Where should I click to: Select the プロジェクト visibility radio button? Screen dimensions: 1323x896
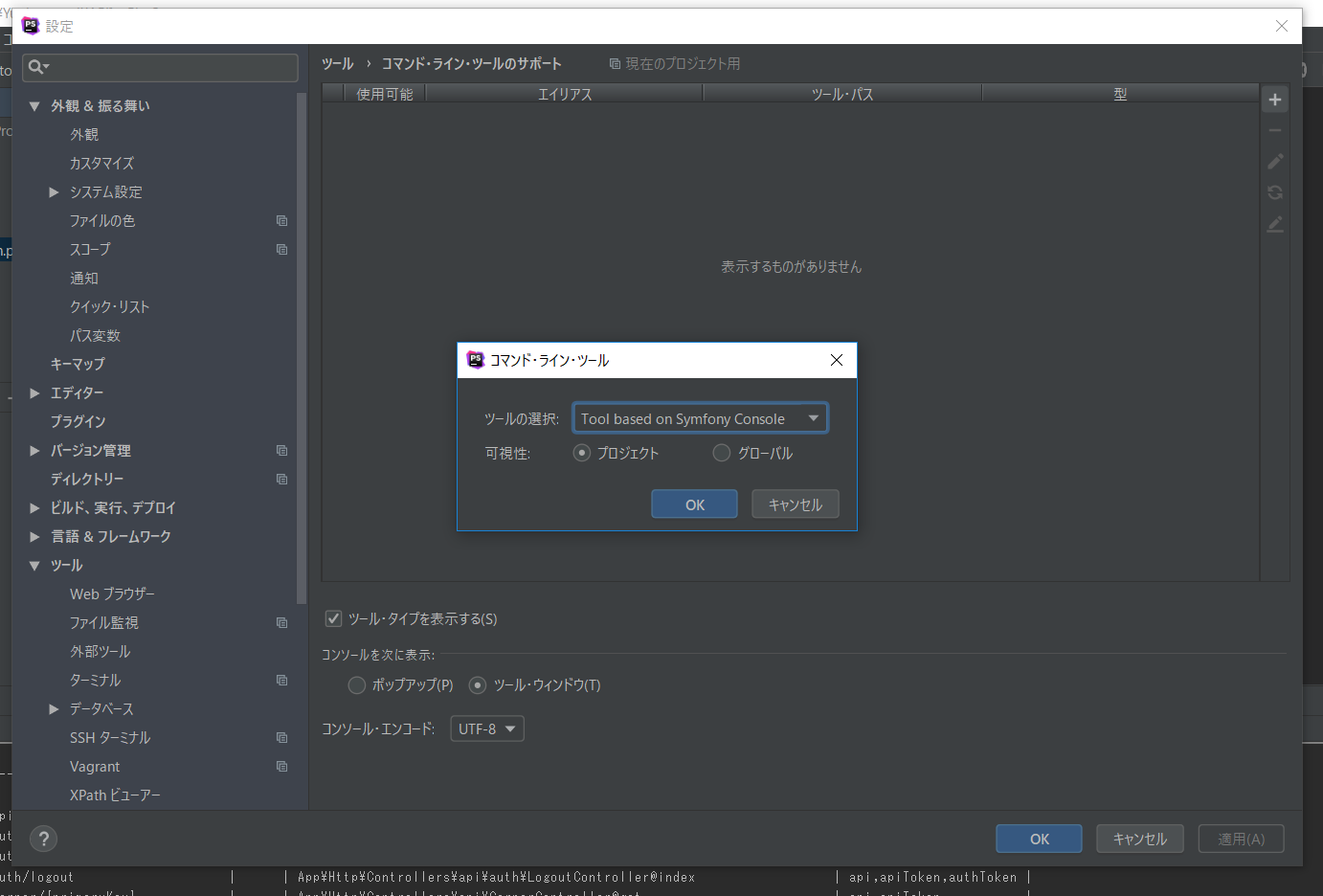coord(582,453)
